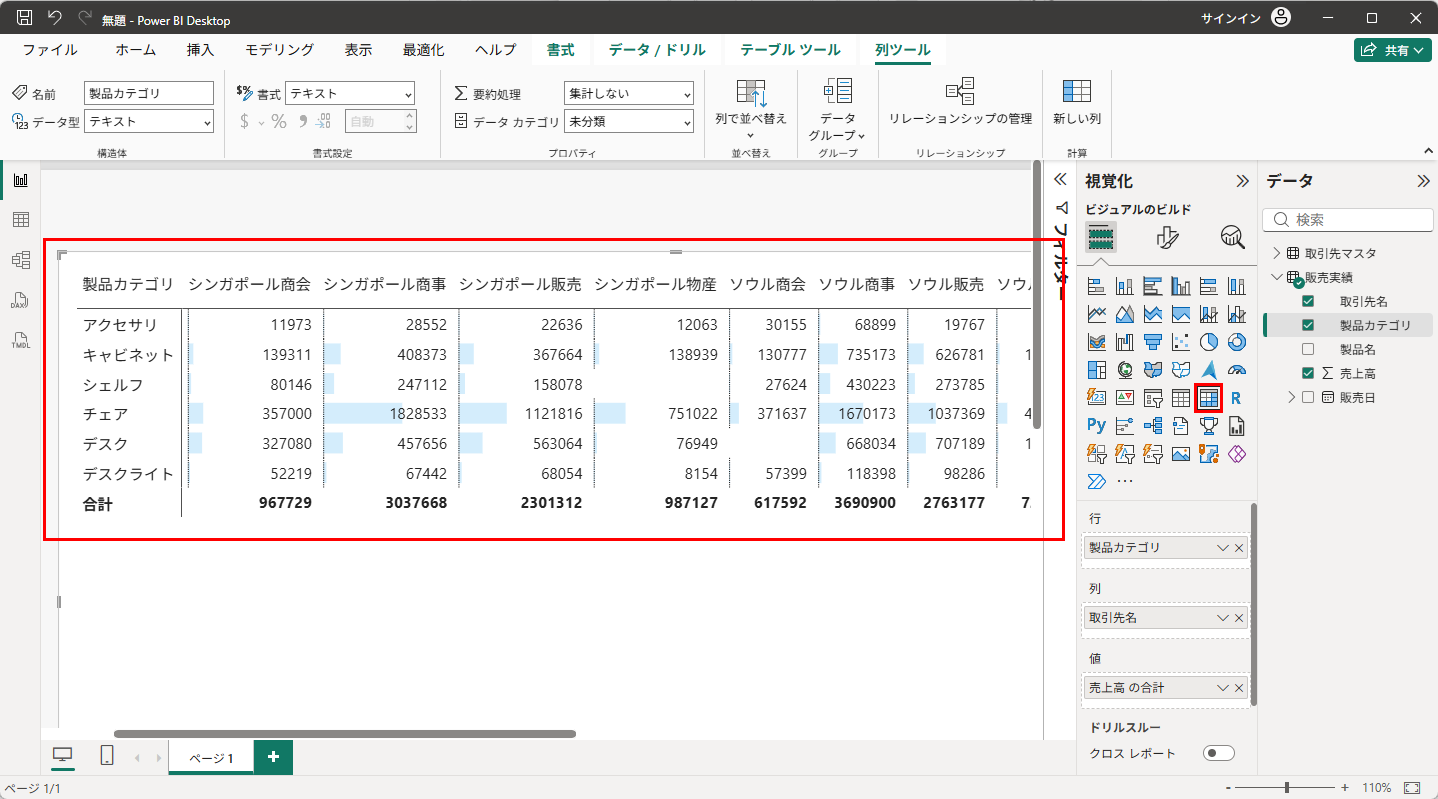Open the データ カテゴリ dropdown

click(629, 121)
